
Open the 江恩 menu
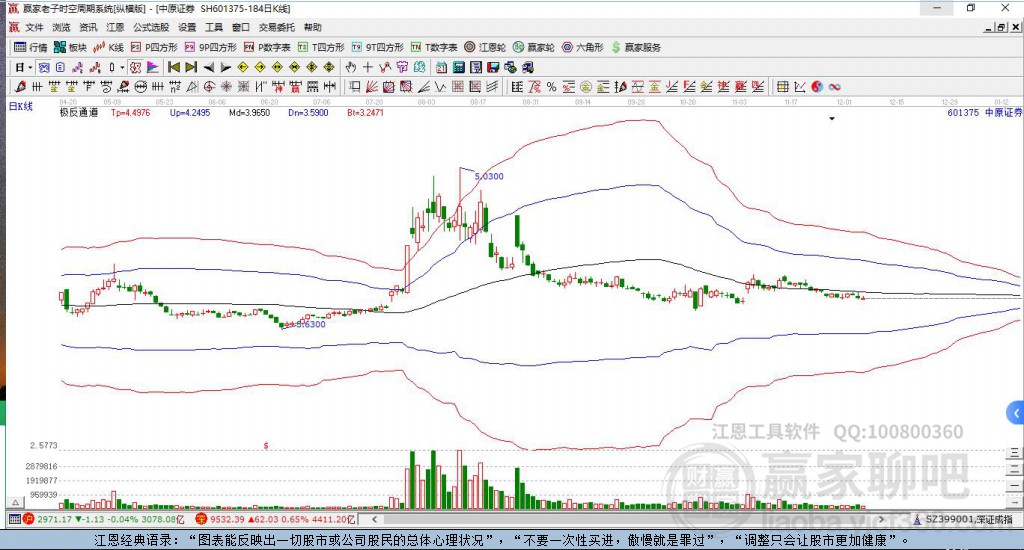(115, 27)
